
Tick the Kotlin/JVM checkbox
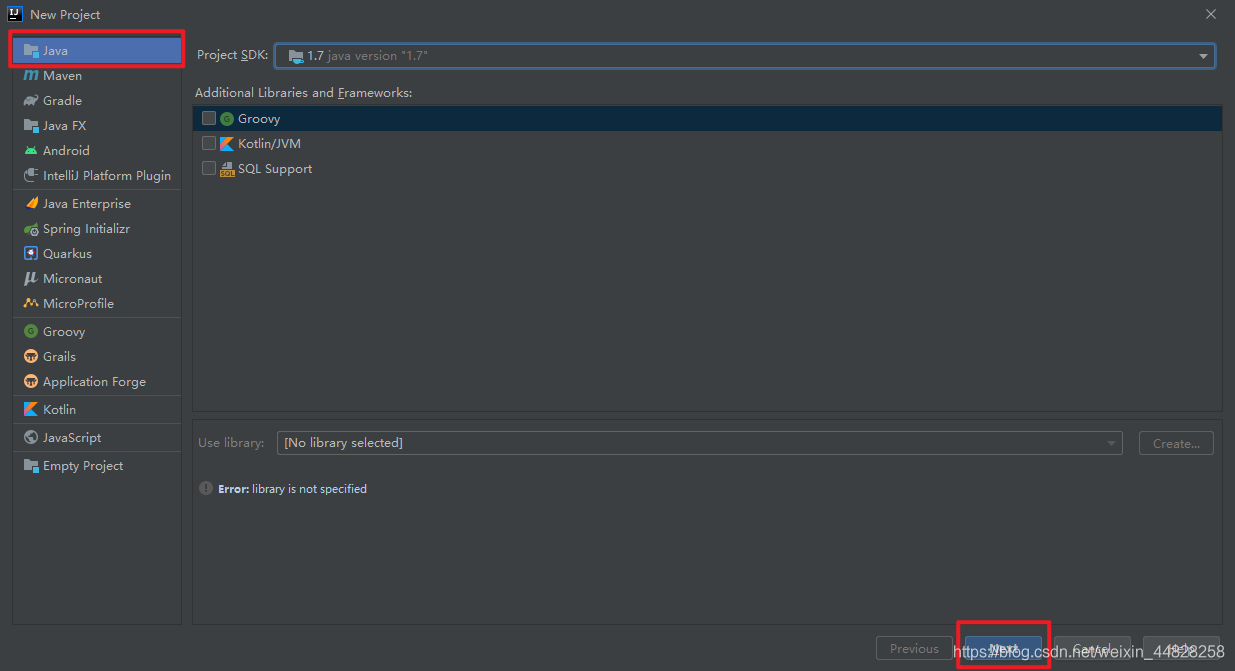click(x=209, y=143)
